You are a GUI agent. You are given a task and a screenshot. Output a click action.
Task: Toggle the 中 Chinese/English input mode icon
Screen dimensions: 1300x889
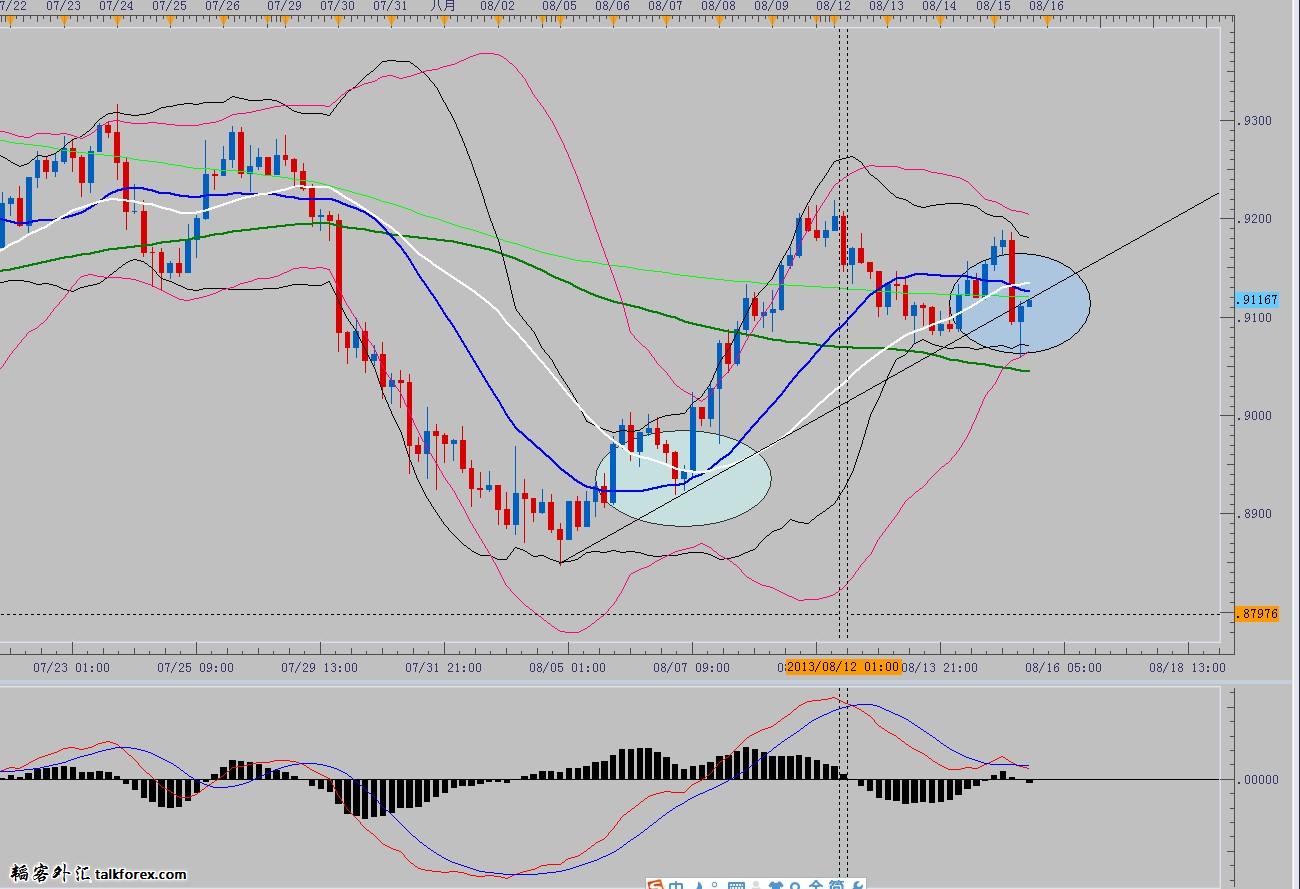click(x=676, y=884)
